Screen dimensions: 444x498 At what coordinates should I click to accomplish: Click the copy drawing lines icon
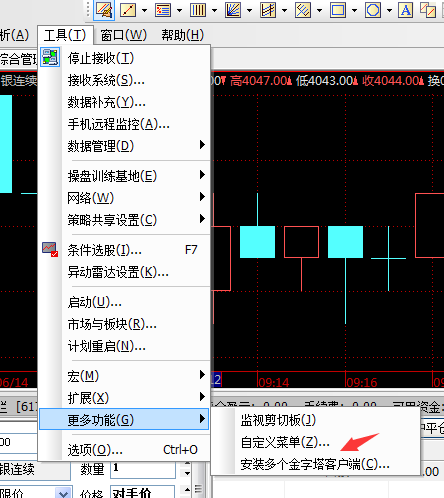pyautogui.click(x=428, y=10)
